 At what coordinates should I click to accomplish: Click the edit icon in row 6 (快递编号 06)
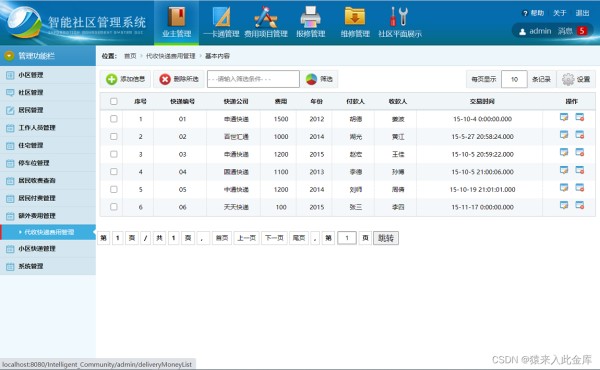click(564, 205)
